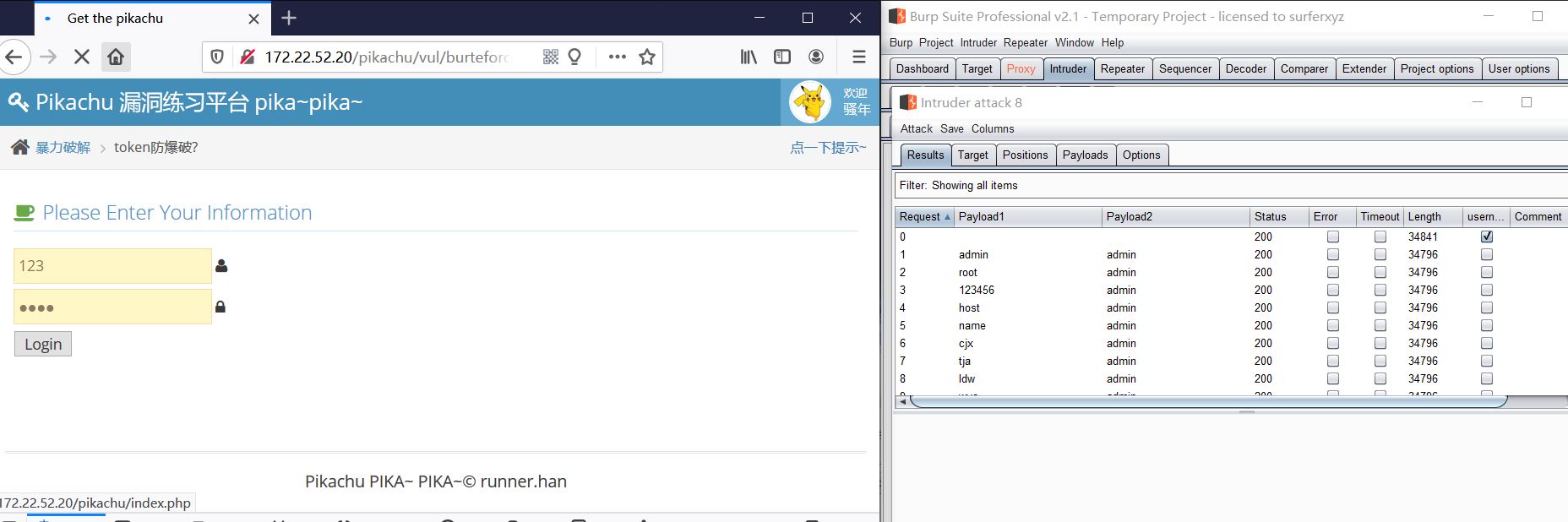
Task: Click the Burp Suite logo icon
Action: pos(896,16)
